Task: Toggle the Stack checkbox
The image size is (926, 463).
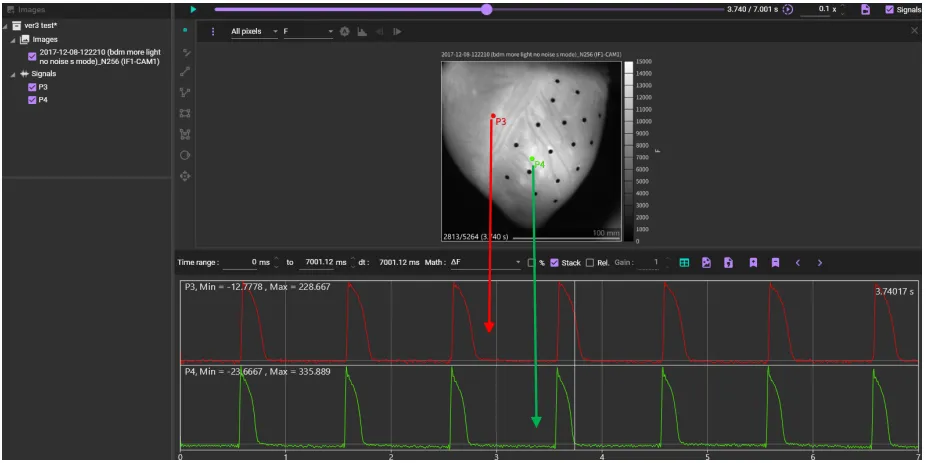Action: coord(554,263)
